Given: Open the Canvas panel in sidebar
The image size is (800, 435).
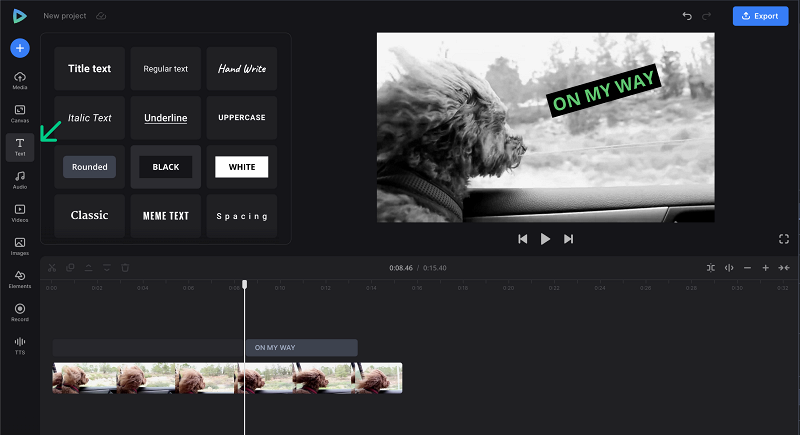Looking at the screenshot, I should (20, 114).
